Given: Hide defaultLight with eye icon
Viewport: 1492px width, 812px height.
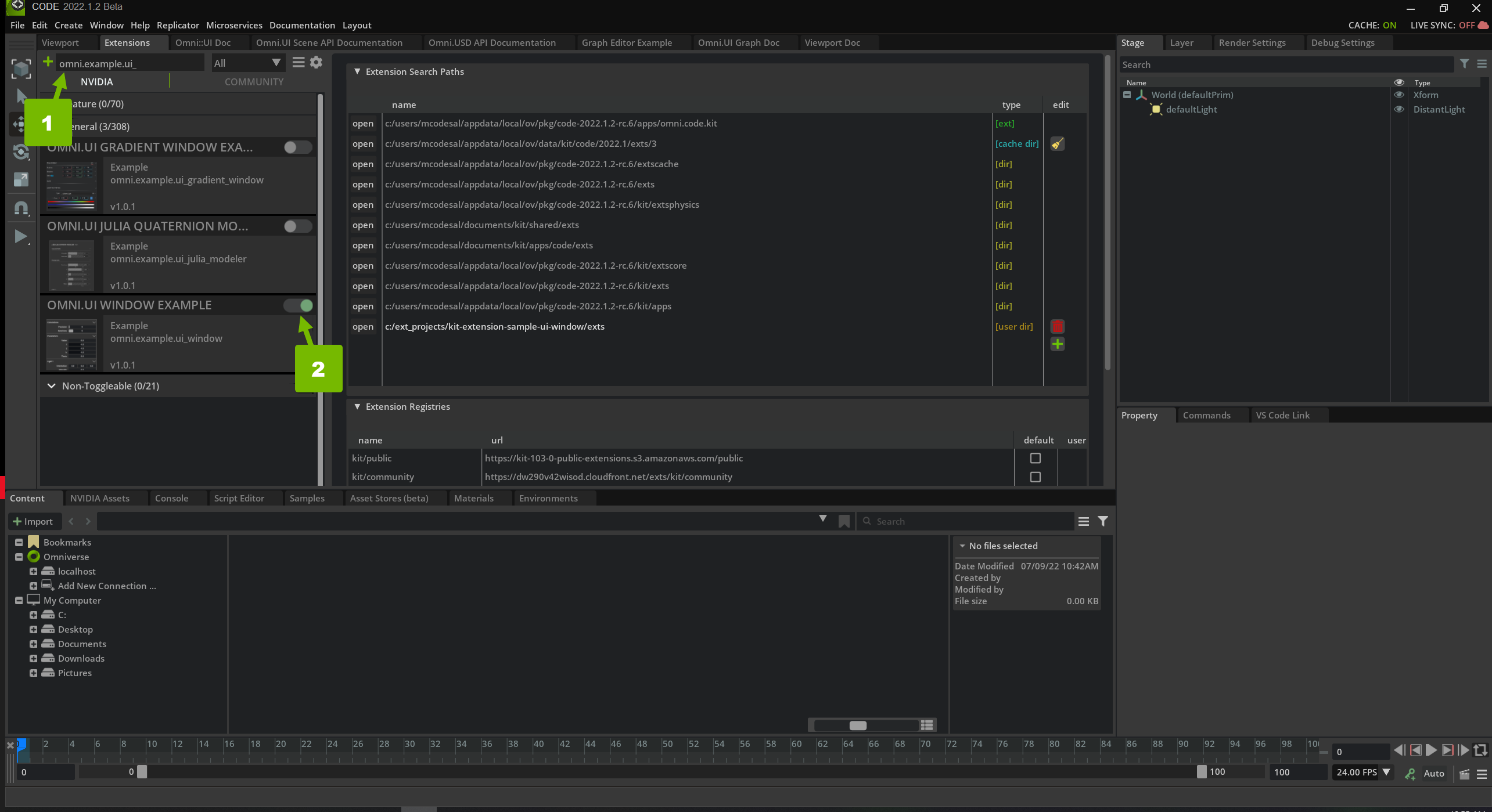Looking at the screenshot, I should pyautogui.click(x=1399, y=109).
